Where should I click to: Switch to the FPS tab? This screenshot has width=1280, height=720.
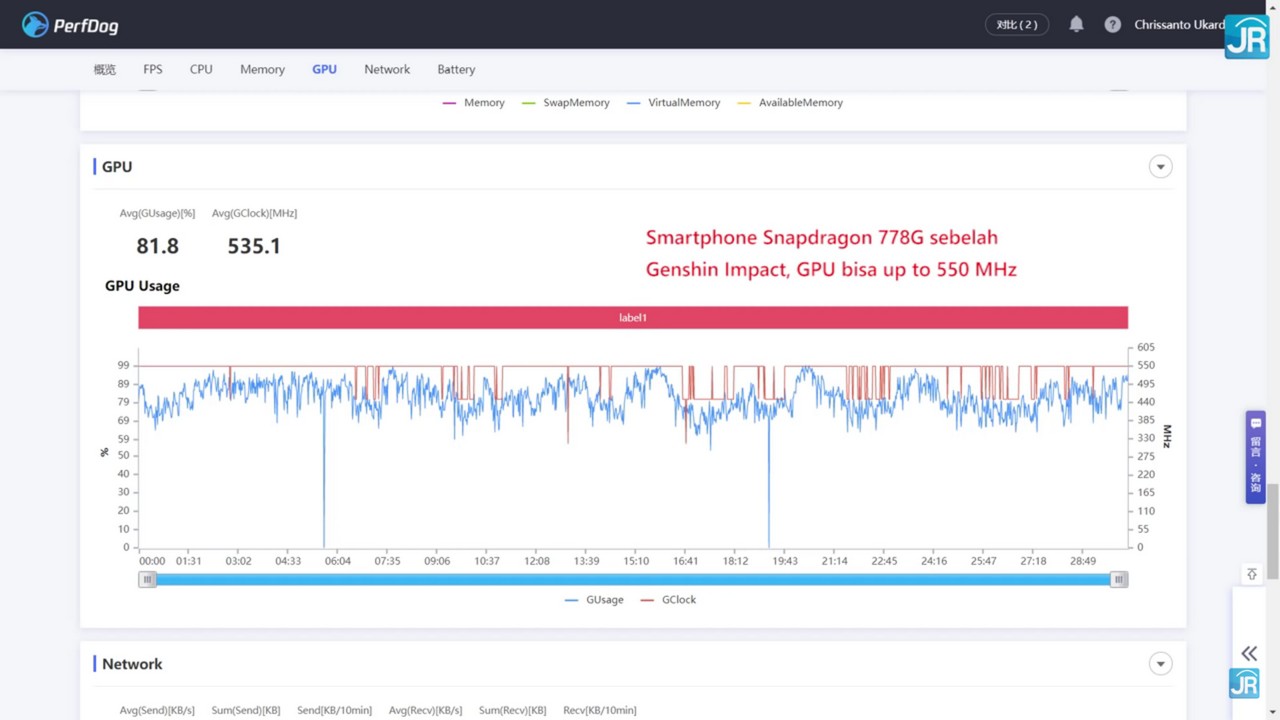153,70
